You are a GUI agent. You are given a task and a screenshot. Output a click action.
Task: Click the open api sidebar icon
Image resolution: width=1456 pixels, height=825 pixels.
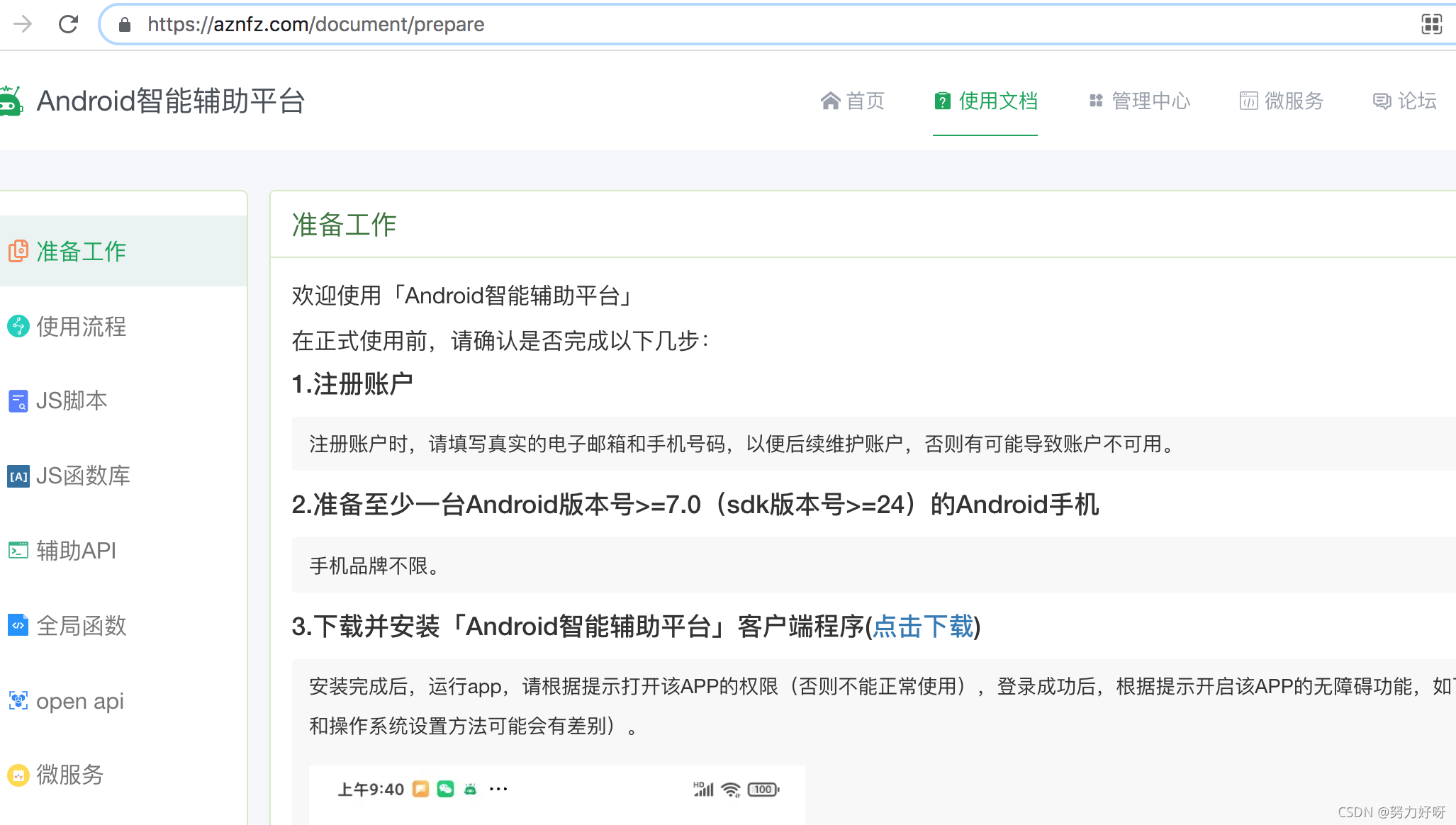(x=18, y=700)
